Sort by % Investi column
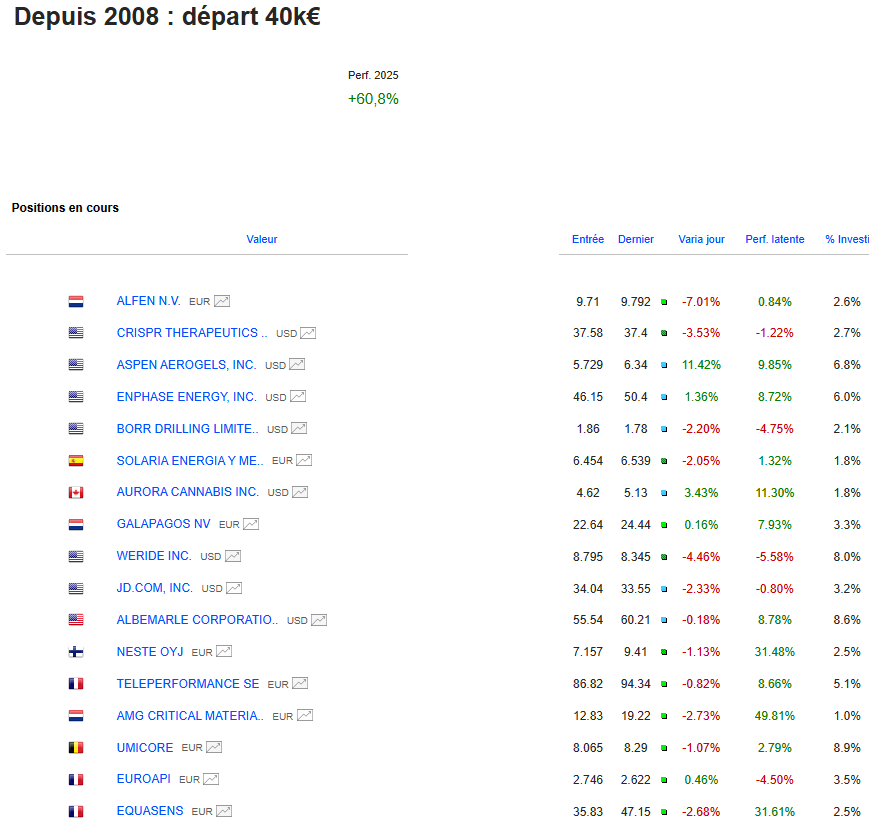Image resolution: width=869 pixels, height=828 pixels. point(847,239)
